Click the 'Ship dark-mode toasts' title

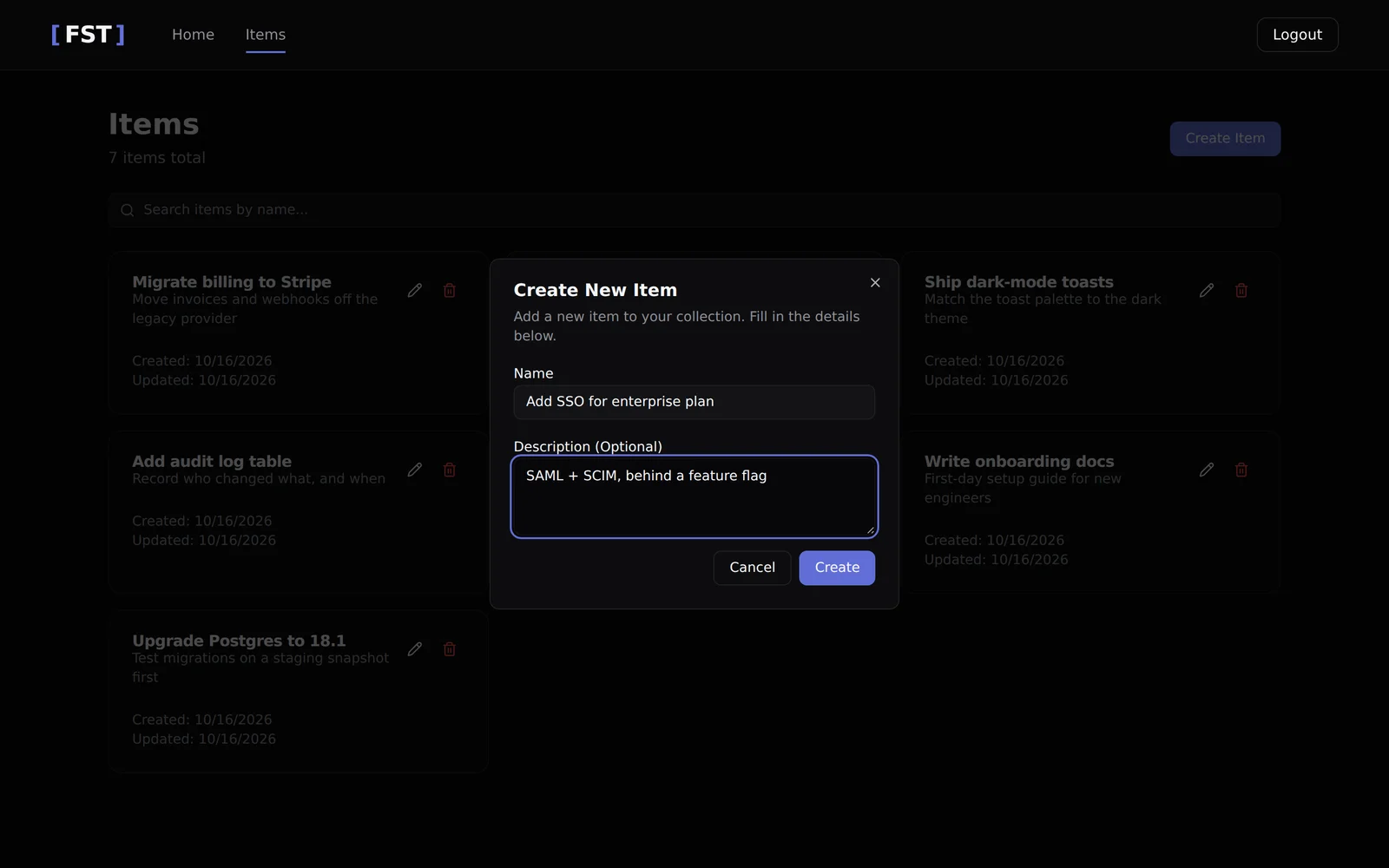(1019, 282)
